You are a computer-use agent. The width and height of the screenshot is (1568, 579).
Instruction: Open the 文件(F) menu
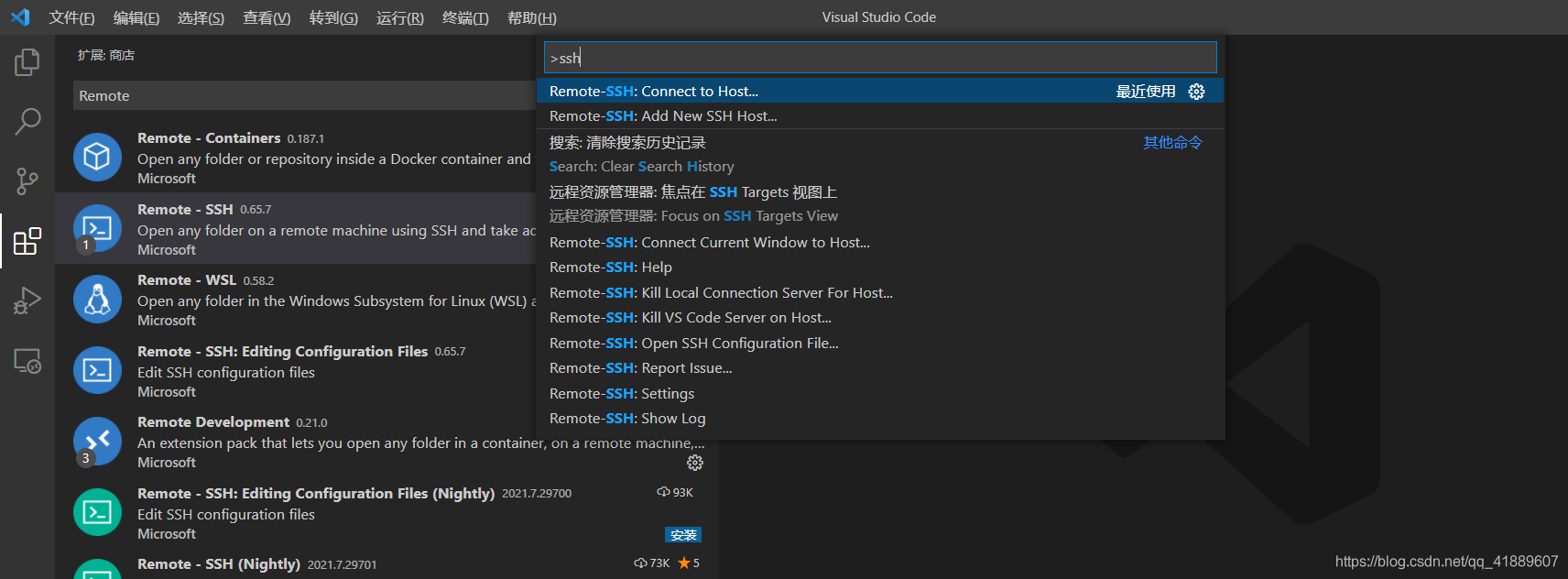(x=71, y=17)
